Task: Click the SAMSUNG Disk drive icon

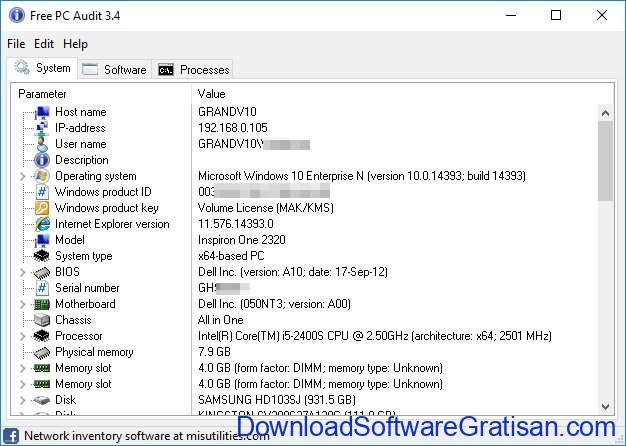Action: 42,400
